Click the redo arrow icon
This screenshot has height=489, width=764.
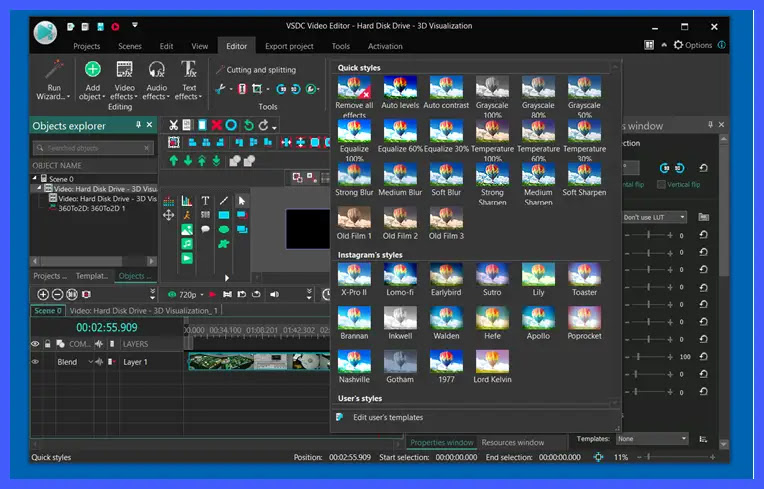[264, 125]
